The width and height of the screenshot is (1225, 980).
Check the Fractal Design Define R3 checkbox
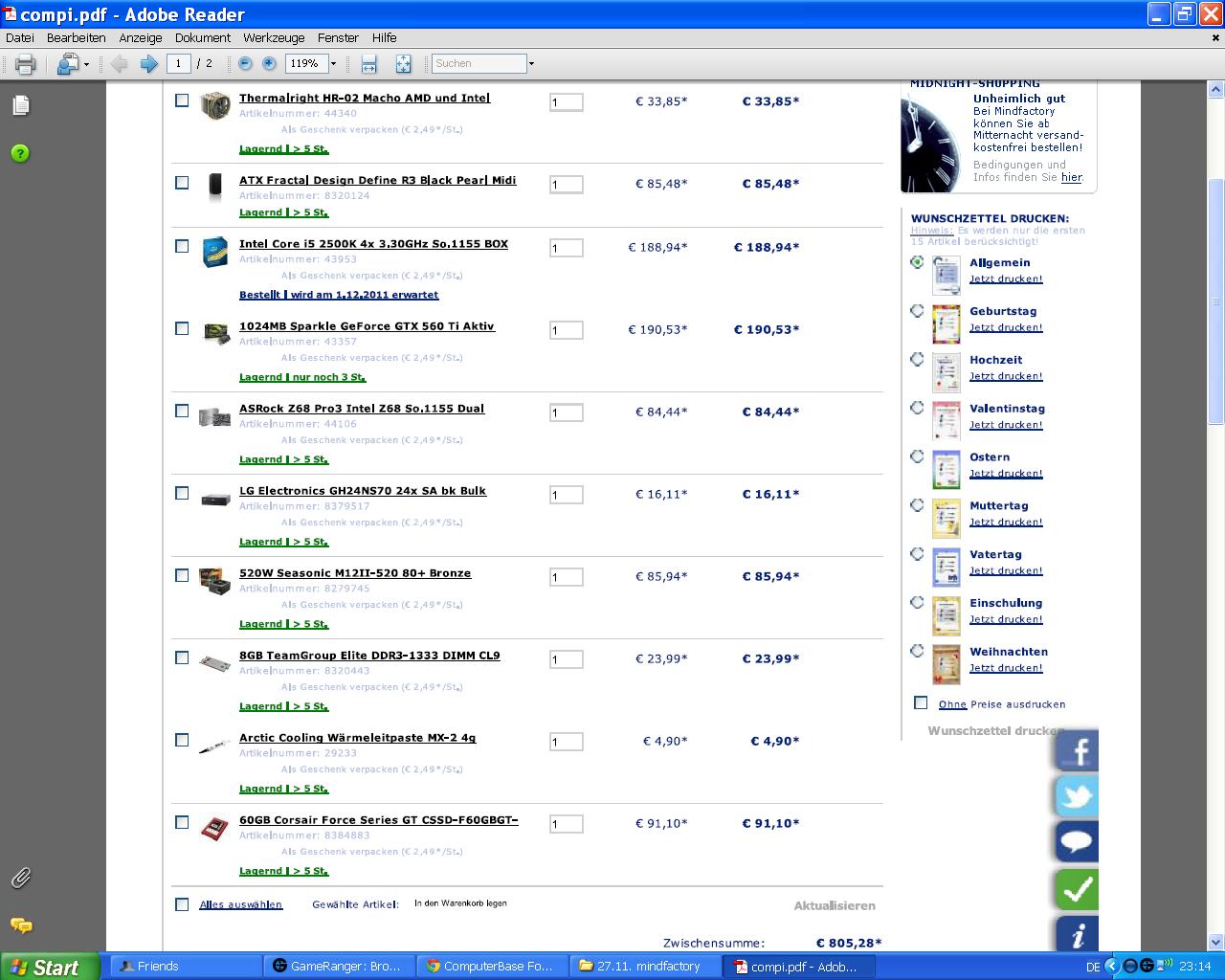[x=182, y=183]
